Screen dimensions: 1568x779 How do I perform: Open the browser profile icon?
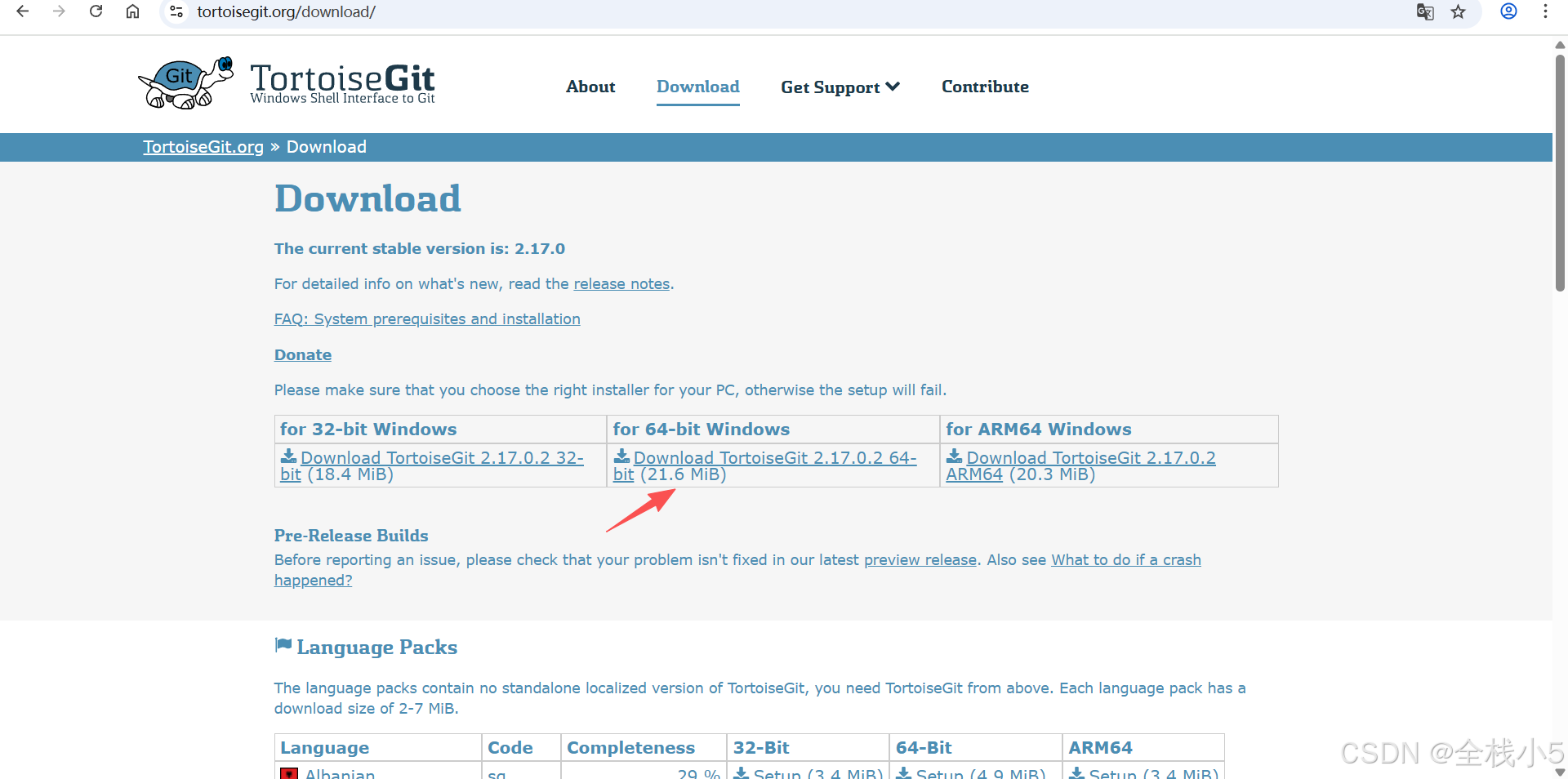pos(1508,11)
